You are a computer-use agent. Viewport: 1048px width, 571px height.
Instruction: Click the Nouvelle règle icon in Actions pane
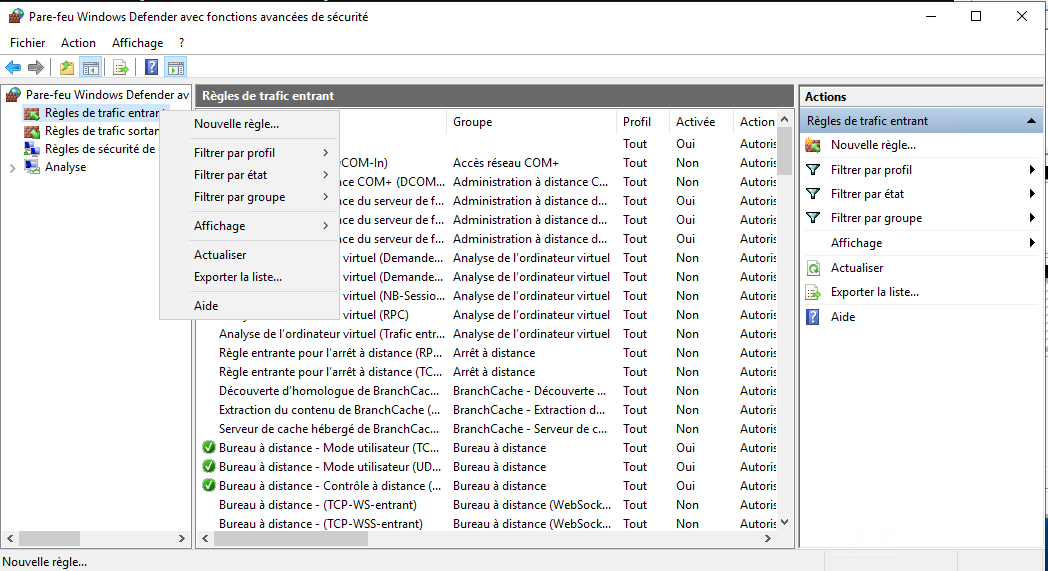click(x=813, y=145)
